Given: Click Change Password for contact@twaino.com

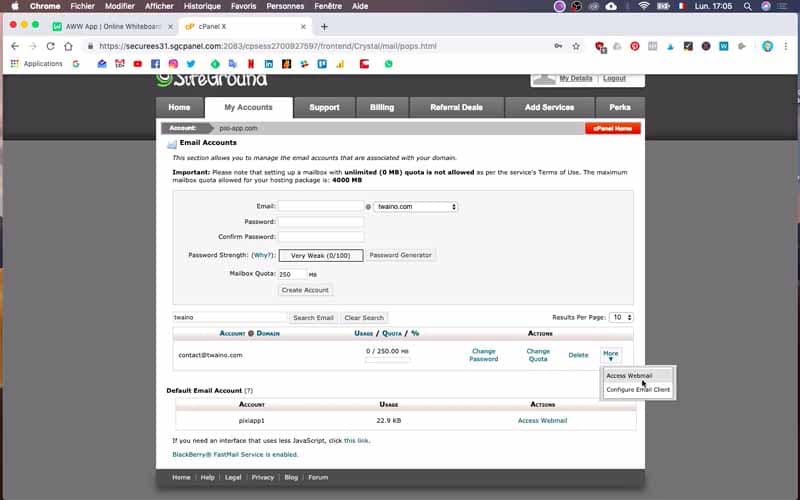Looking at the screenshot, I should tap(484, 355).
